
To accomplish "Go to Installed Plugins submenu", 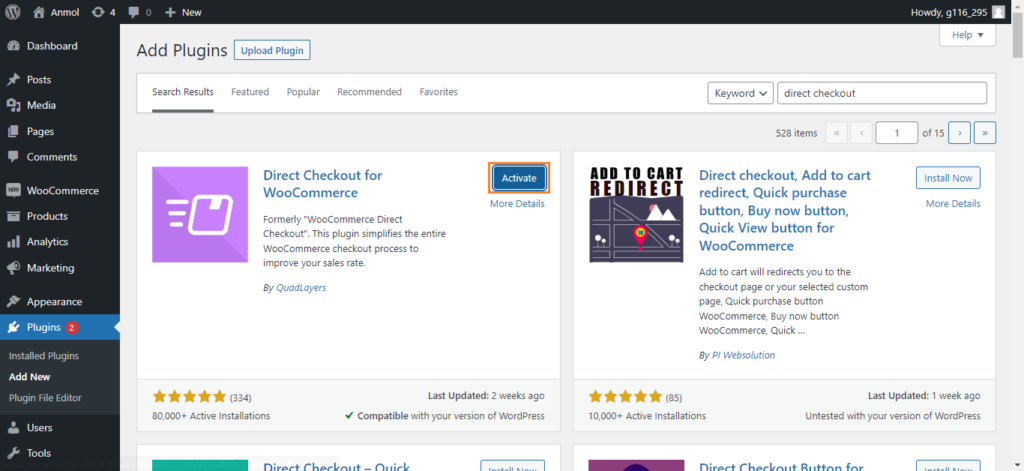I will (x=44, y=356).
